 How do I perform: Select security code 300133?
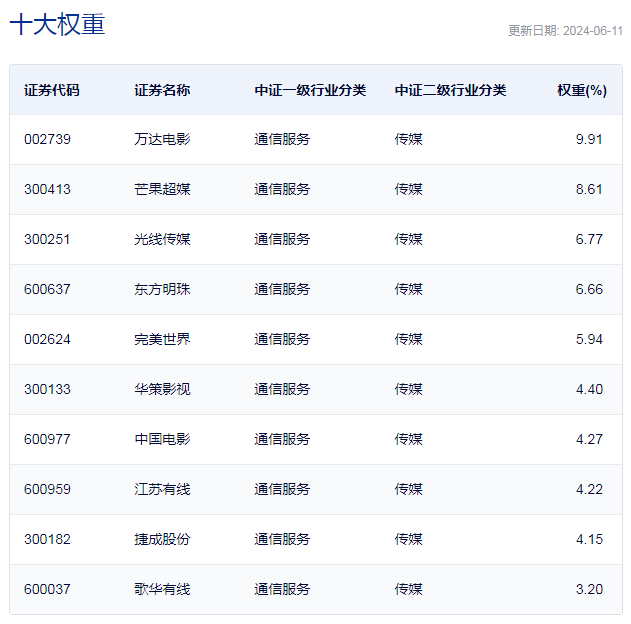[x=47, y=389]
